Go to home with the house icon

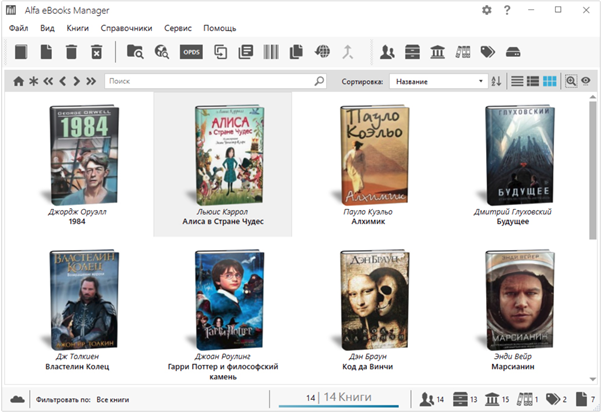coord(18,80)
